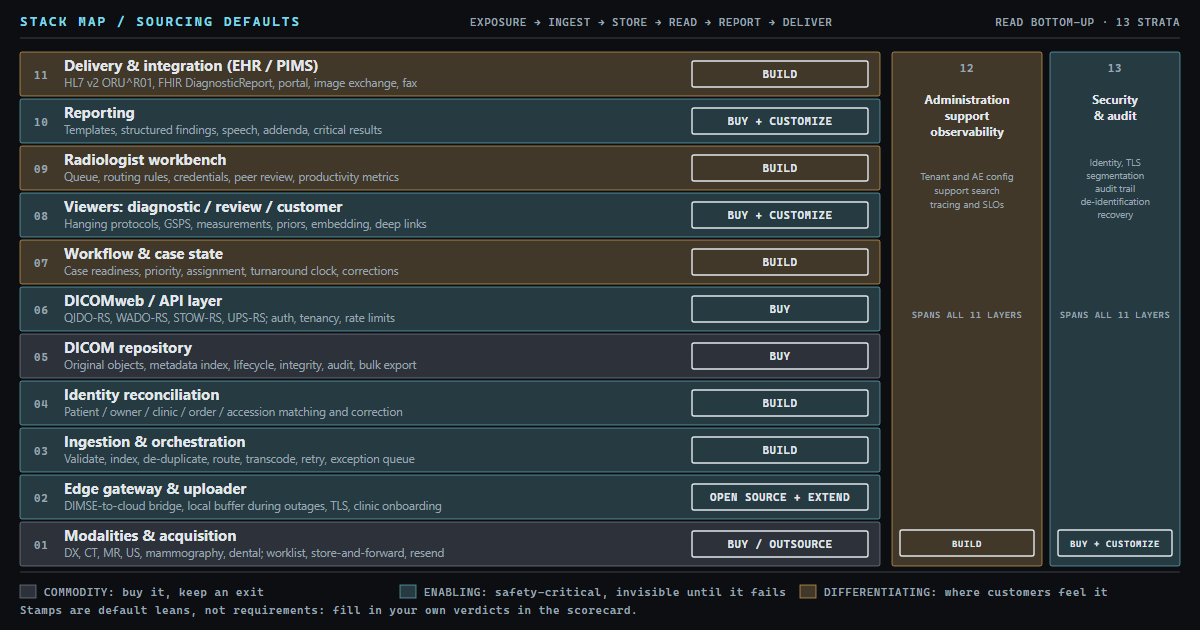Click the BUILD stamp for Delivery & integration
Viewport: 1200px width, 630px height.
(x=780, y=74)
